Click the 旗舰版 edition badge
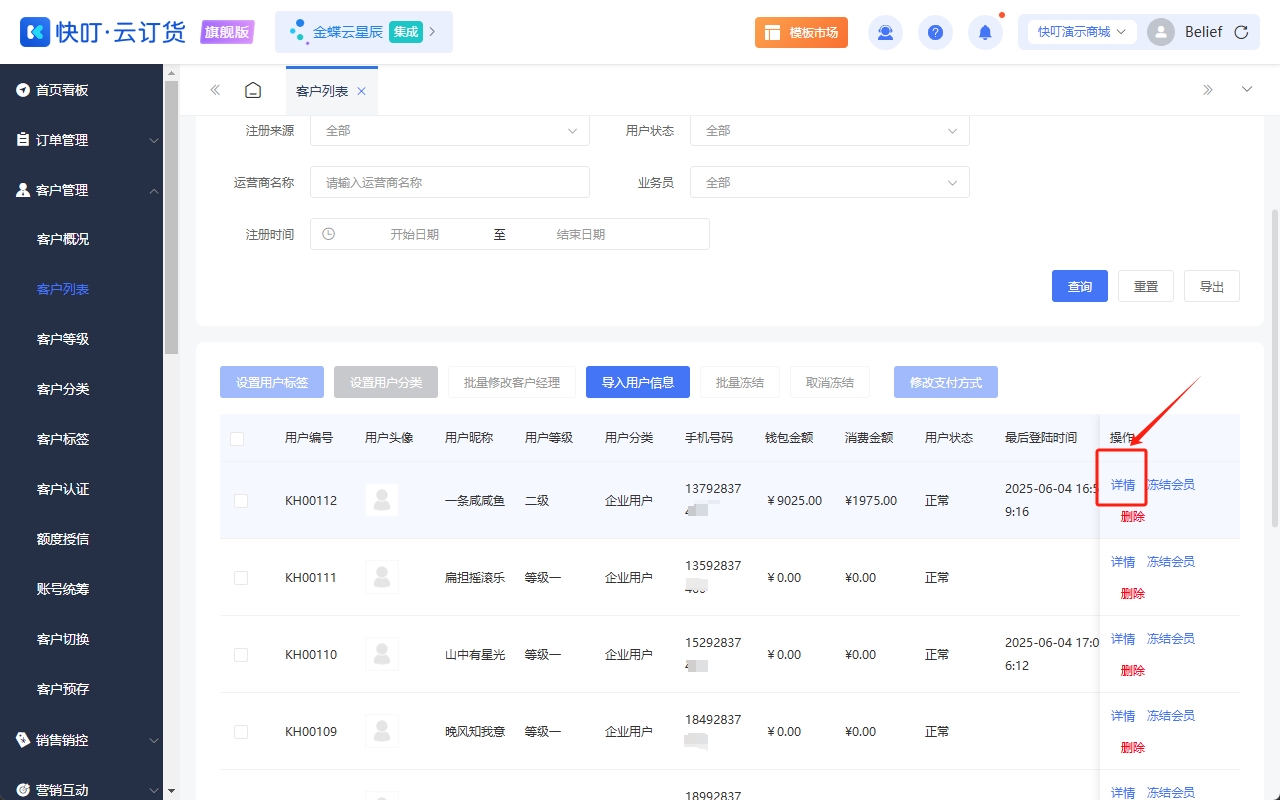The width and height of the screenshot is (1280, 800). (227, 32)
